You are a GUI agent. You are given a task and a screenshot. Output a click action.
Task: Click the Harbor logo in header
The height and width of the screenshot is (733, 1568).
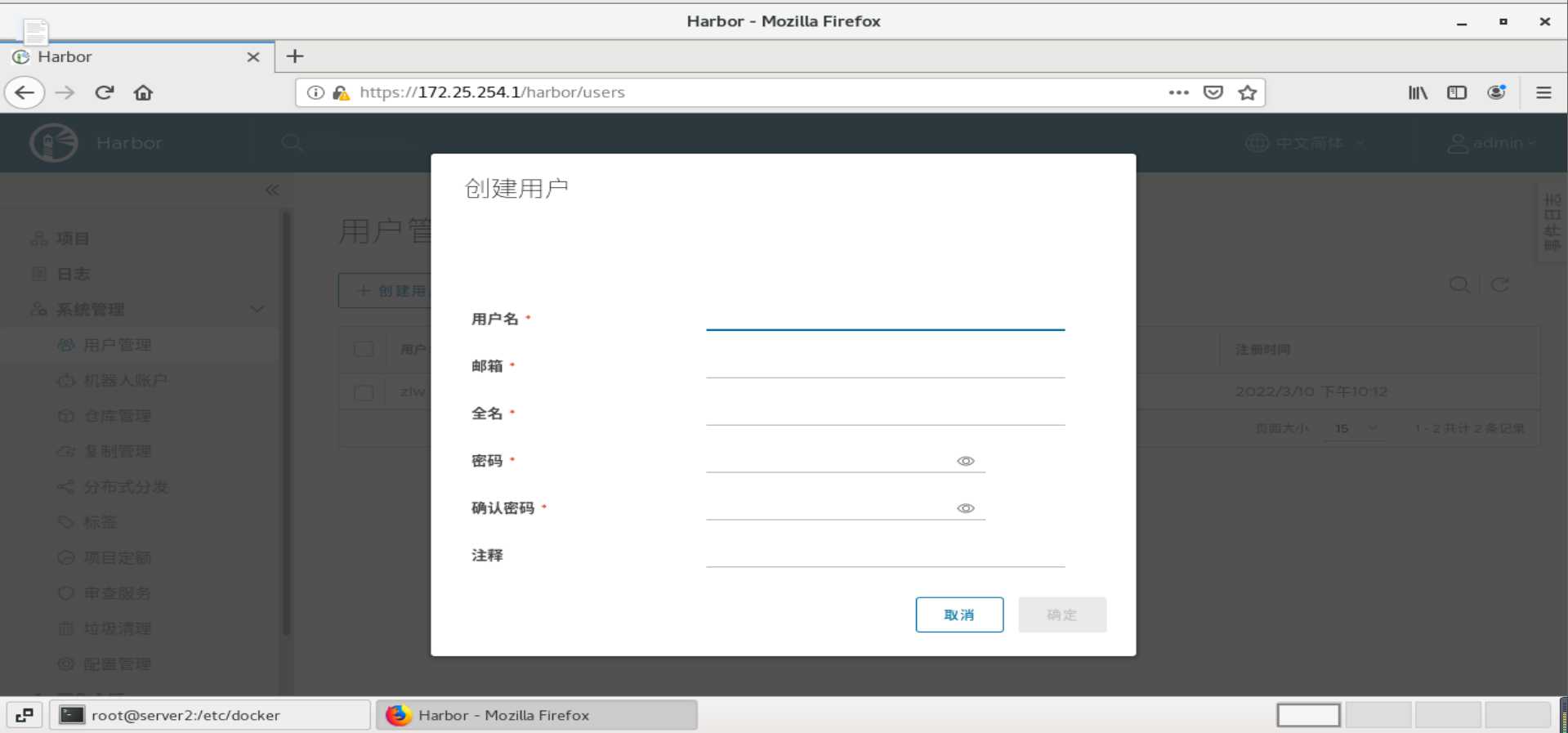pyautogui.click(x=54, y=143)
